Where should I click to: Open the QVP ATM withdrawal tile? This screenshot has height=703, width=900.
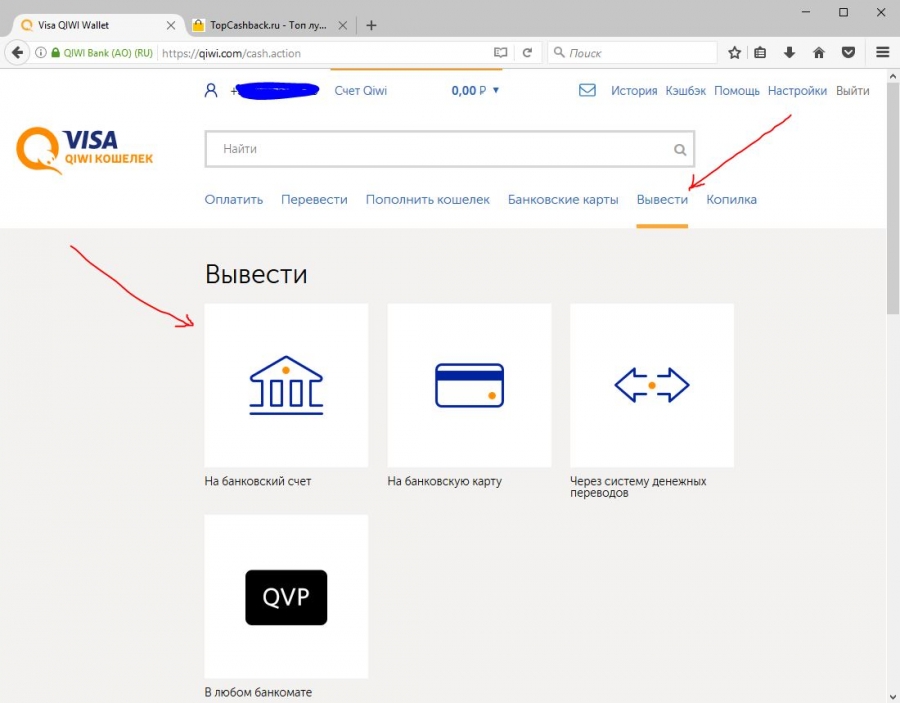point(286,597)
